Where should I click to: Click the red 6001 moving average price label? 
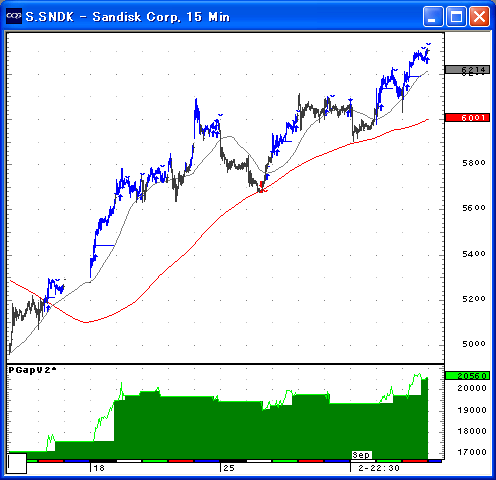click(467, 117)
